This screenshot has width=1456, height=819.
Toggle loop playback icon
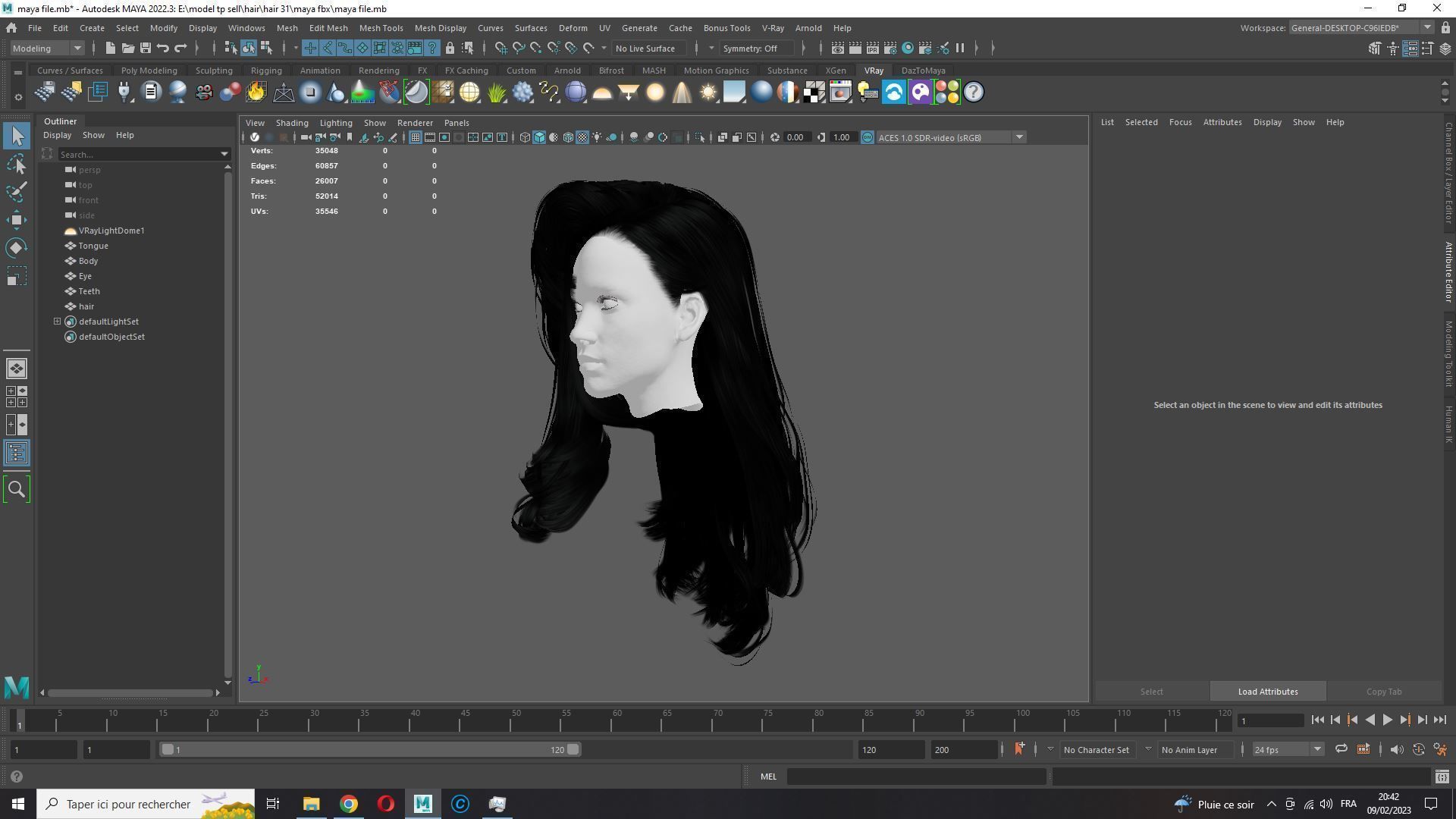(x=1341, y=749)
